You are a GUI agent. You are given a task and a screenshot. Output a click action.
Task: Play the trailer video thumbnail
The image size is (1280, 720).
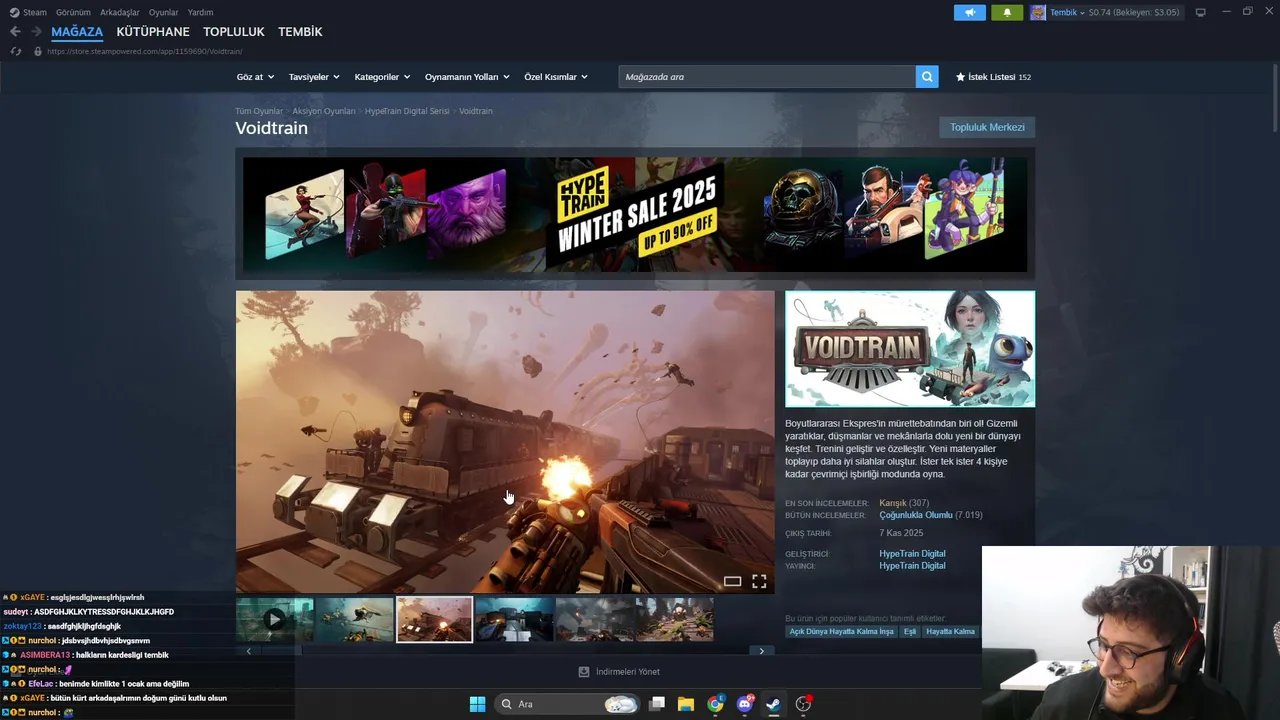pos(274,619)
